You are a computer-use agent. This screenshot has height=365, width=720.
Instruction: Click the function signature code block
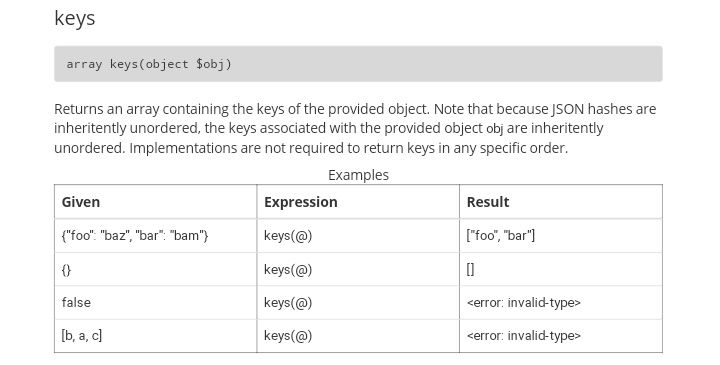click(358, 64)
